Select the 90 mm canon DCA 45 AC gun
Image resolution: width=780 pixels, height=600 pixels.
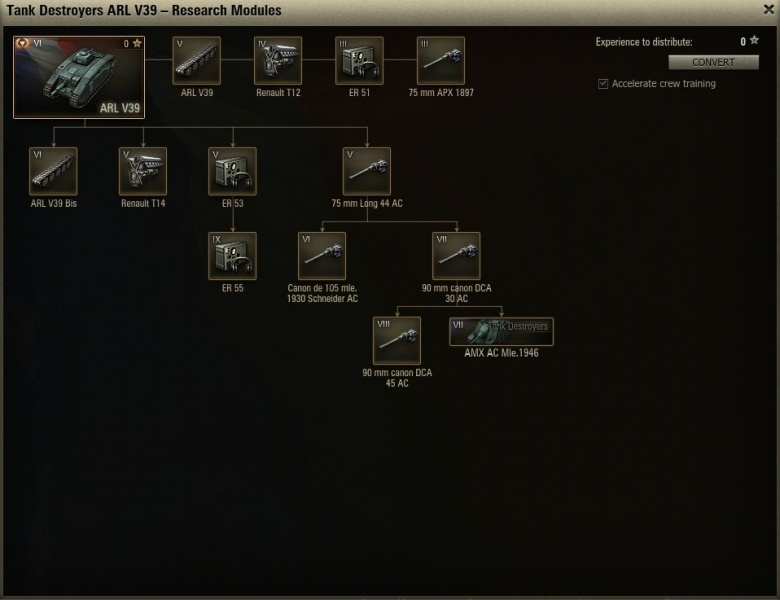coord(396,341)
